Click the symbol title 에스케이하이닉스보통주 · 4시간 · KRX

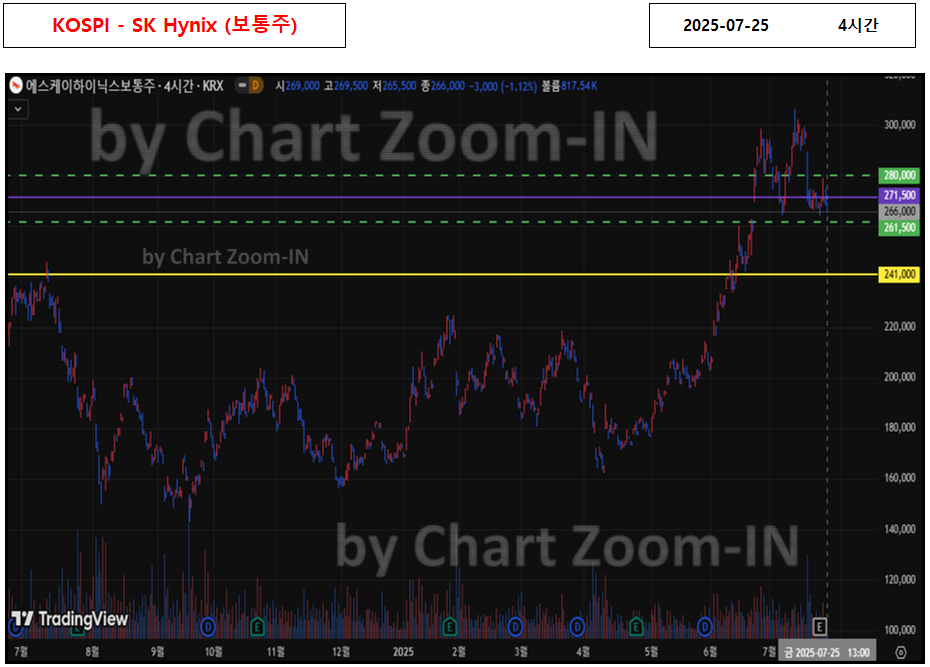coord(125,86)
